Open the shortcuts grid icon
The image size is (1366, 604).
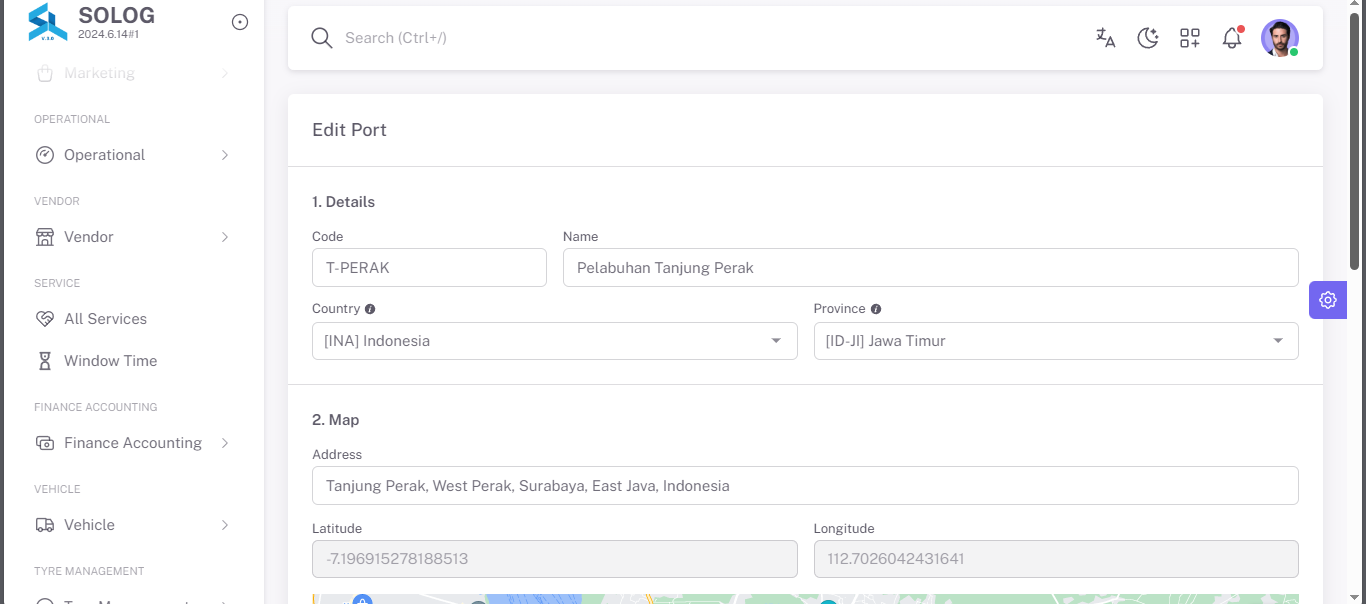(1190, 38)
